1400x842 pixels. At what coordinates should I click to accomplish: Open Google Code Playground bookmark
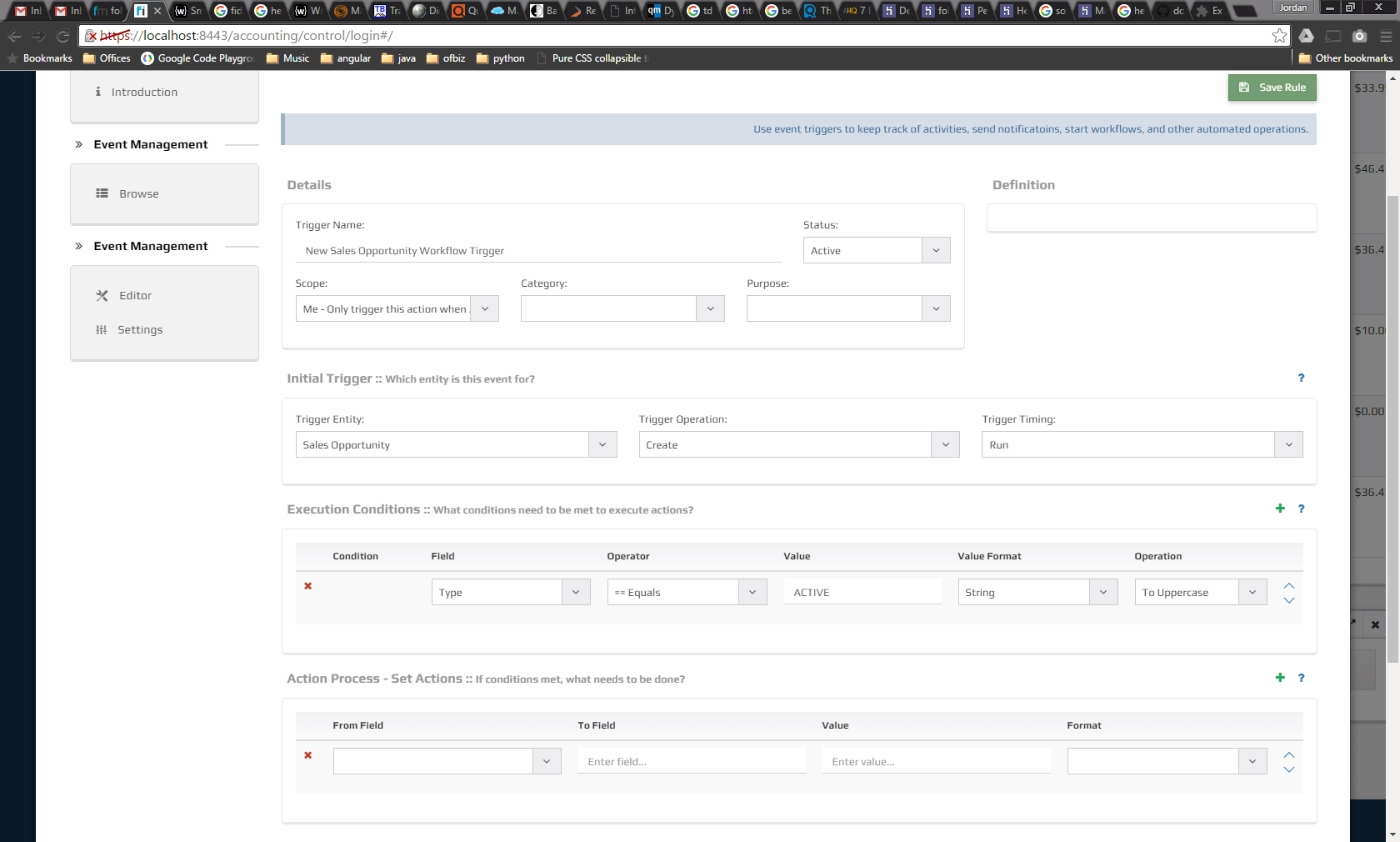click(197, 58)
